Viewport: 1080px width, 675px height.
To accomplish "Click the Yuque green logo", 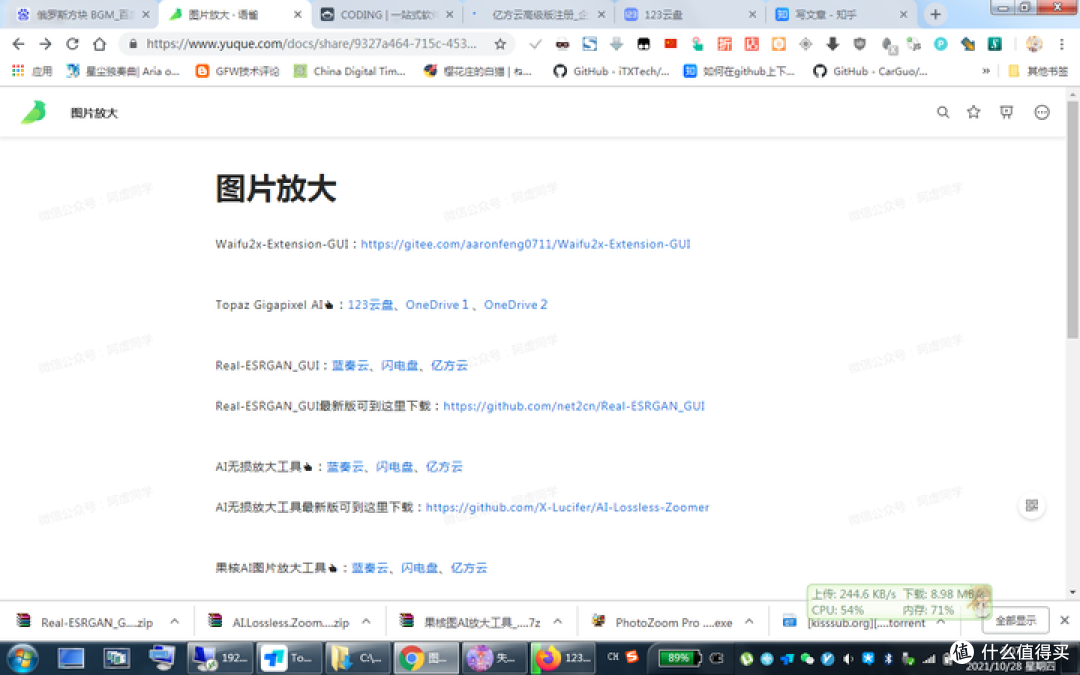I will (32, 111).
